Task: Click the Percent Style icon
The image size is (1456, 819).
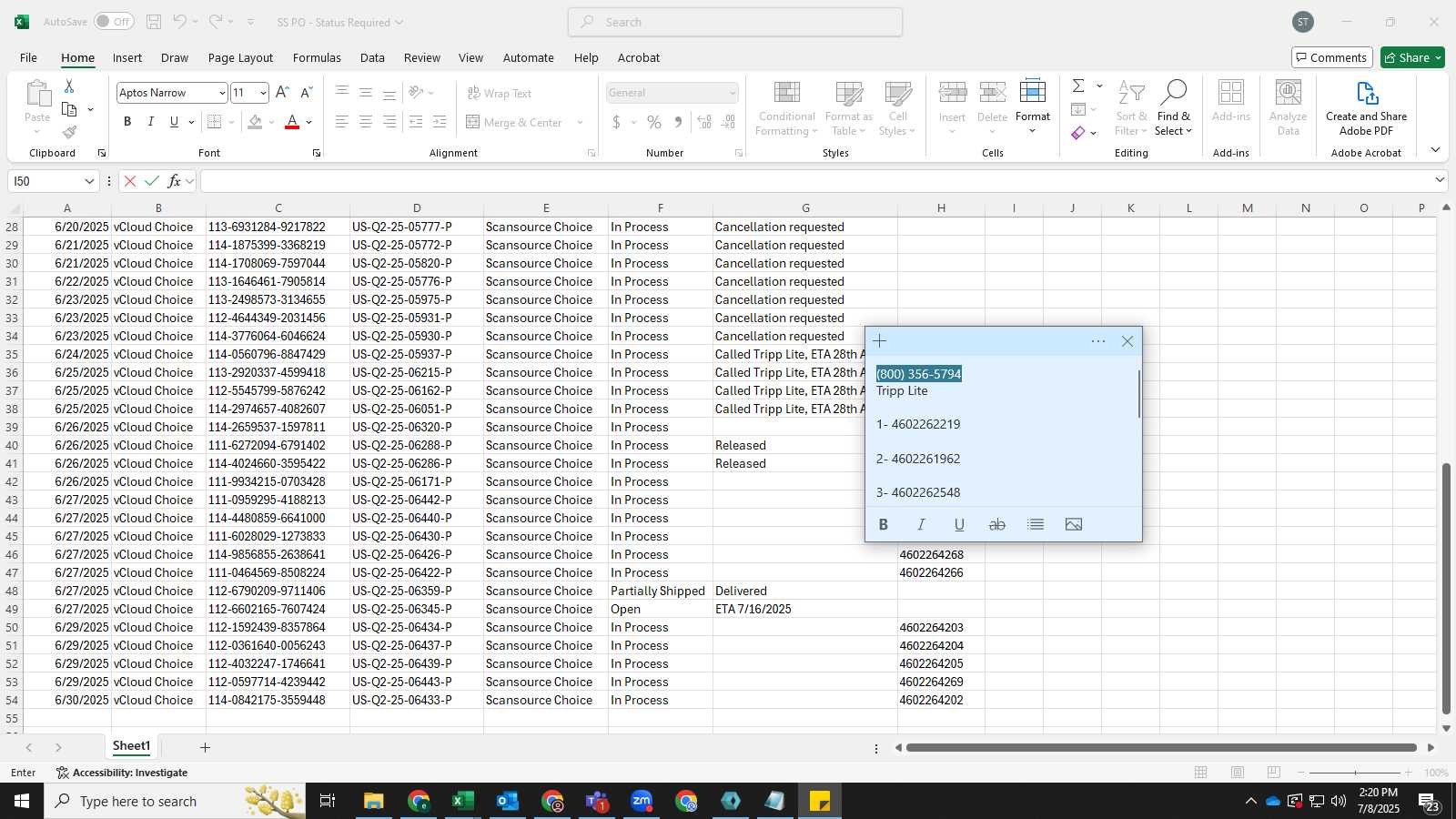Action: click(x=654, y=122)
